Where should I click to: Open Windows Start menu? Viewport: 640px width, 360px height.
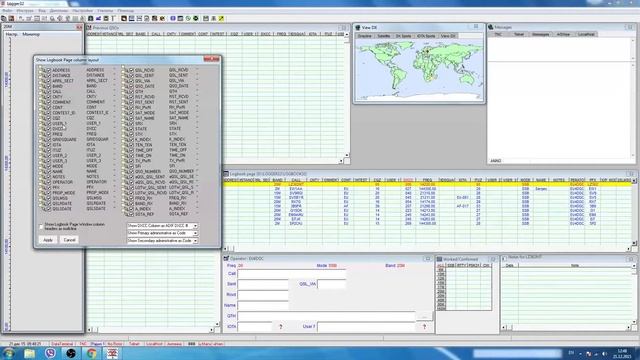coord(8,353)
